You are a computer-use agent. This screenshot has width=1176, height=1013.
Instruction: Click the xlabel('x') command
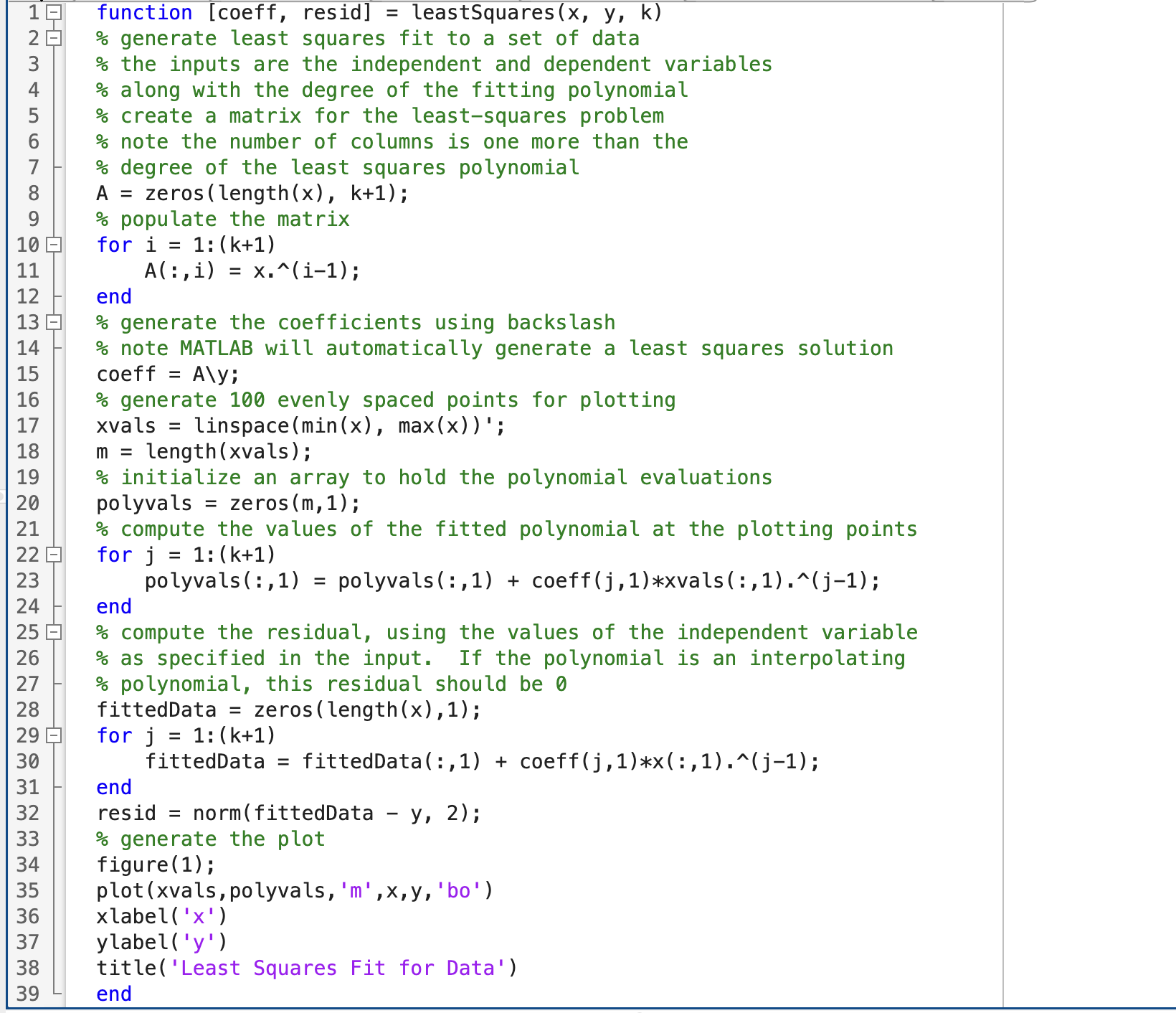162,917
